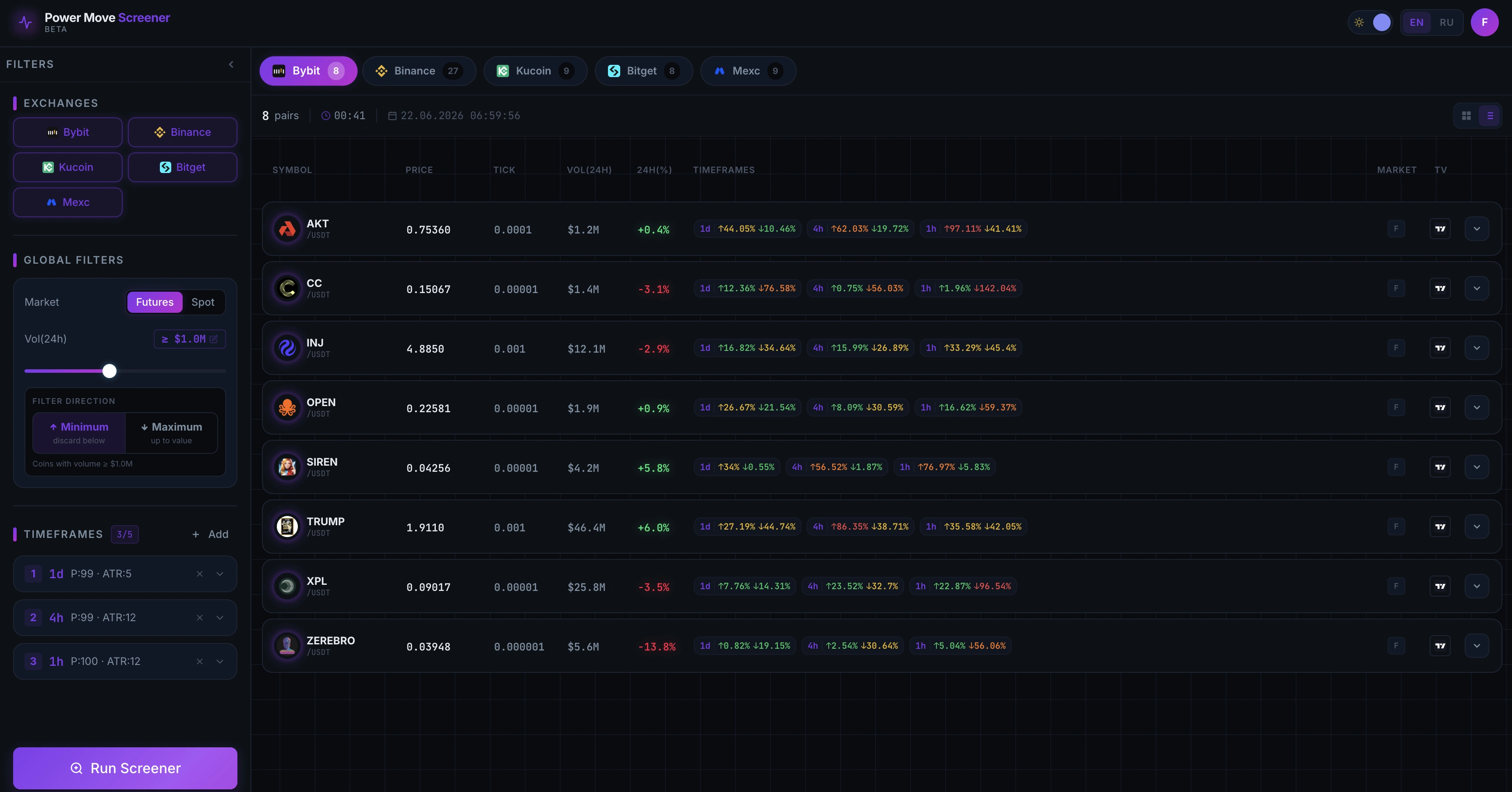The height and width of the screenshot is (792, 1512).
Task: Sort by PRICE column header
Action: pyautogui.click(x=419, y=170)
